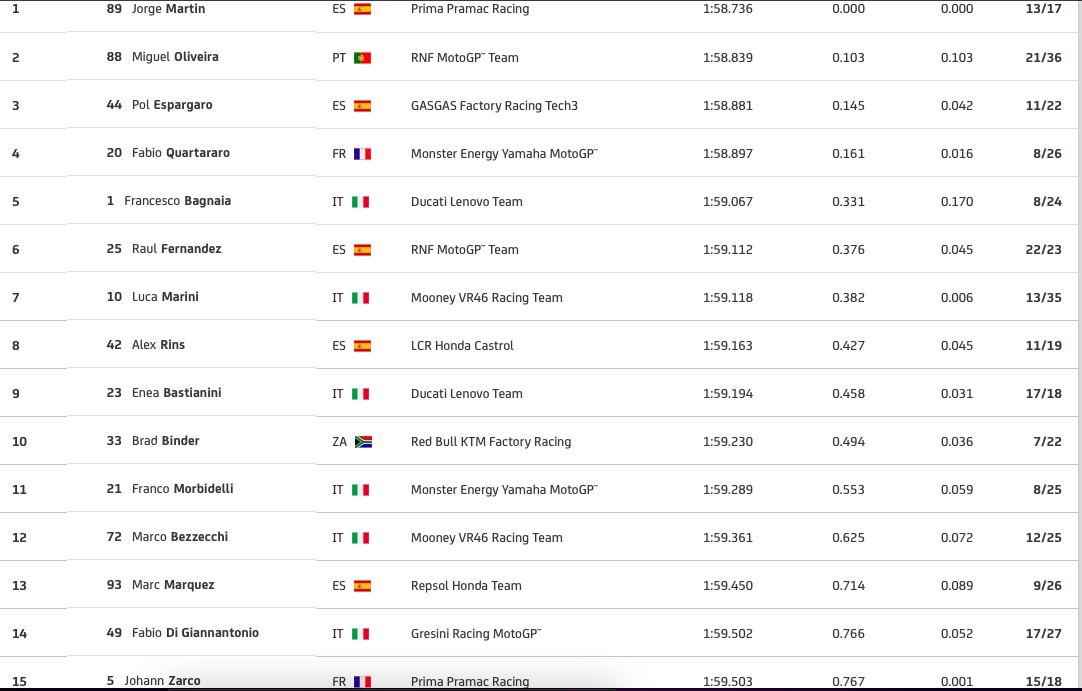
Task: Click rider name Marco Bezzecchi
Action: (180, 537)
